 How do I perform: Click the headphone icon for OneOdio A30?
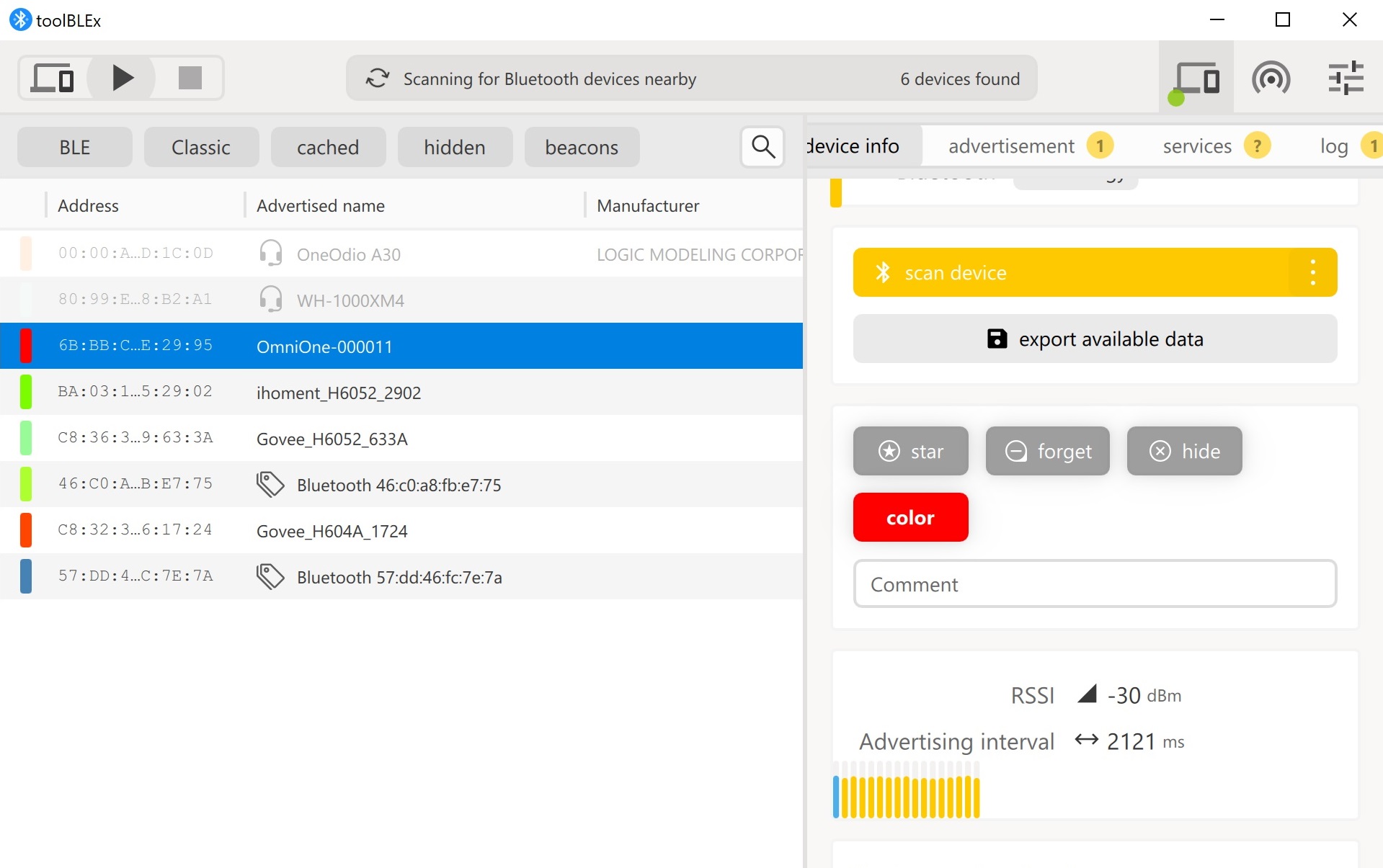click(x=270, y=253)
